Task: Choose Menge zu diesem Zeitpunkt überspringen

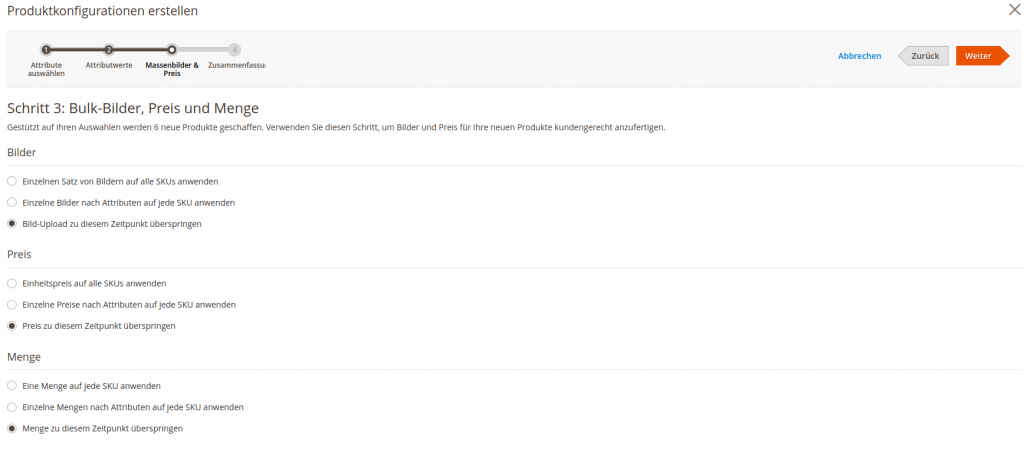Action: click(12, 428)
